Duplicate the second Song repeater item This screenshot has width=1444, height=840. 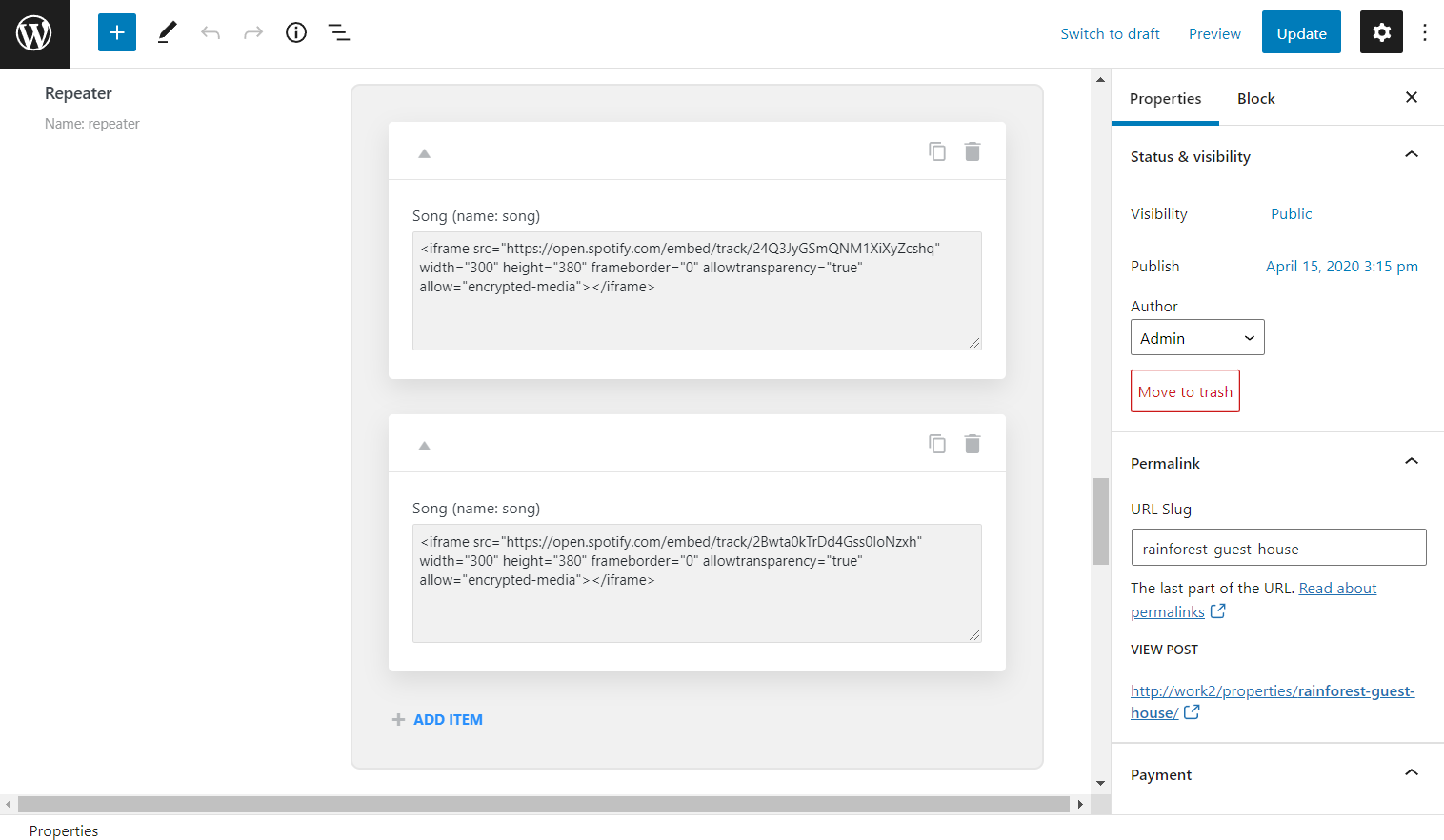pyautogui.click(x=937, y=444)
